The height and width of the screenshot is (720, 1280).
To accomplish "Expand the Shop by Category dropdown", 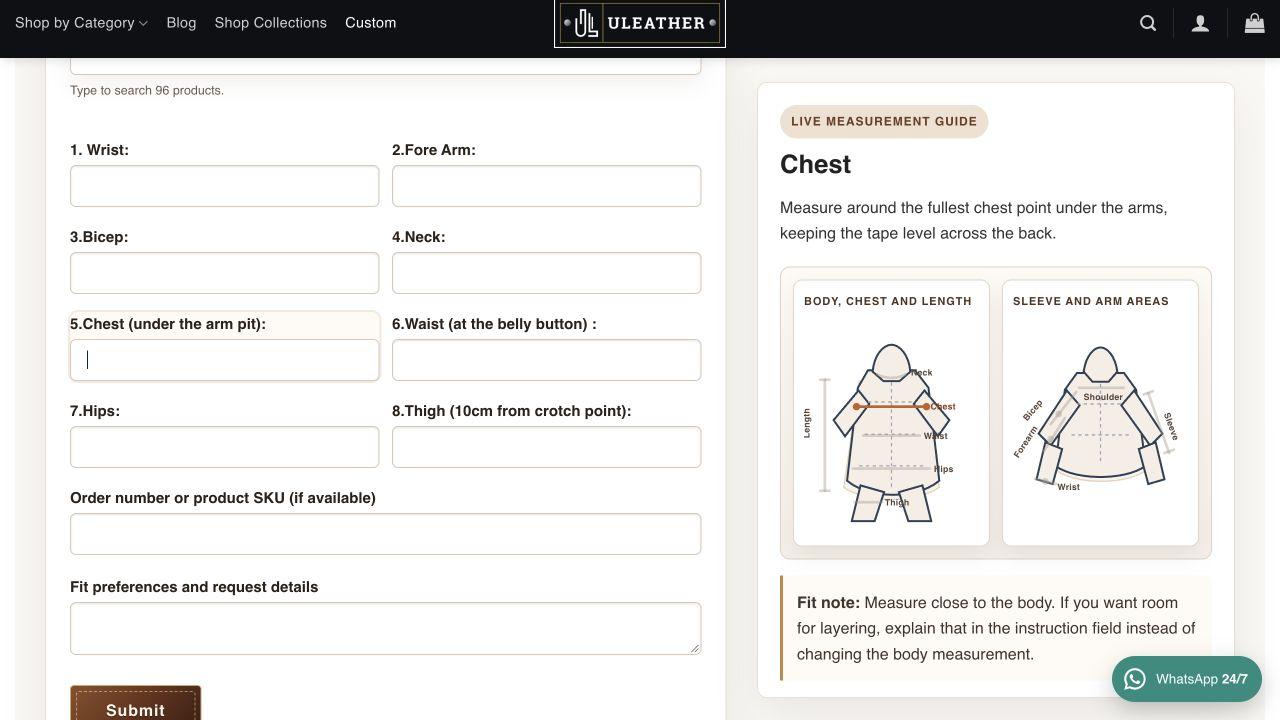I will pyautogui.click(x=81, y=22).
